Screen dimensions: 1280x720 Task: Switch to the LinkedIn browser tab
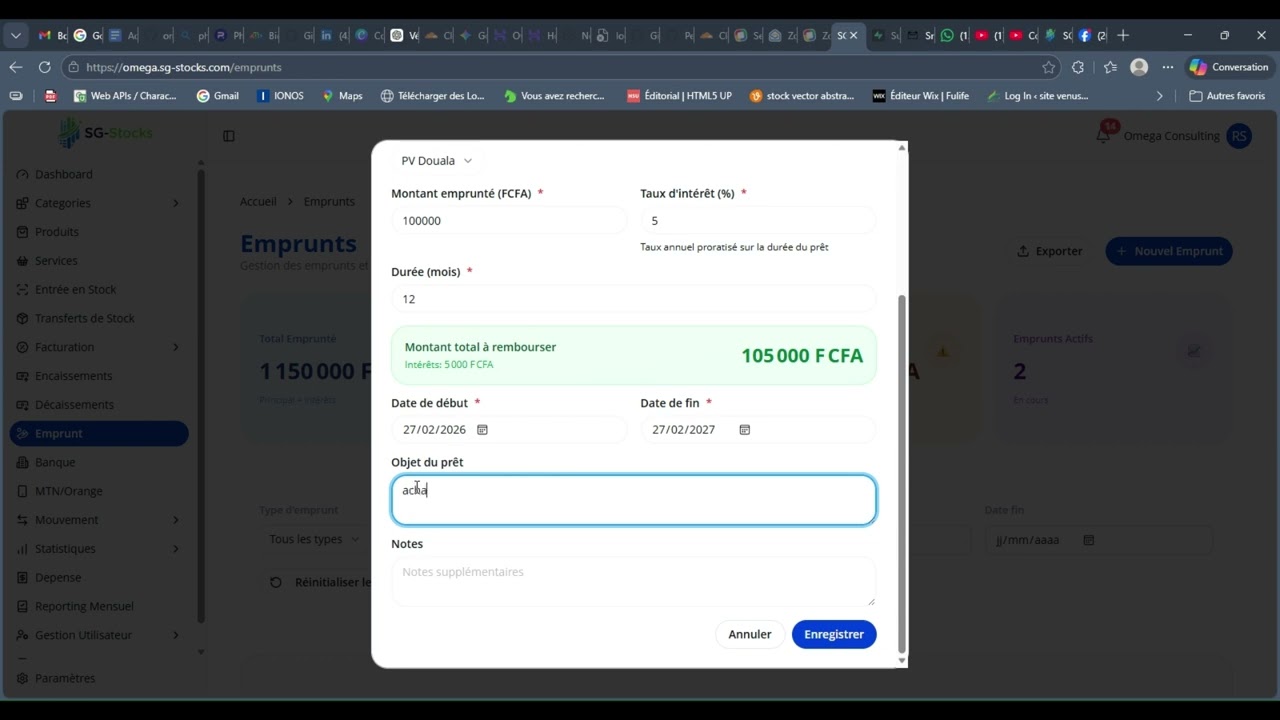334,35
